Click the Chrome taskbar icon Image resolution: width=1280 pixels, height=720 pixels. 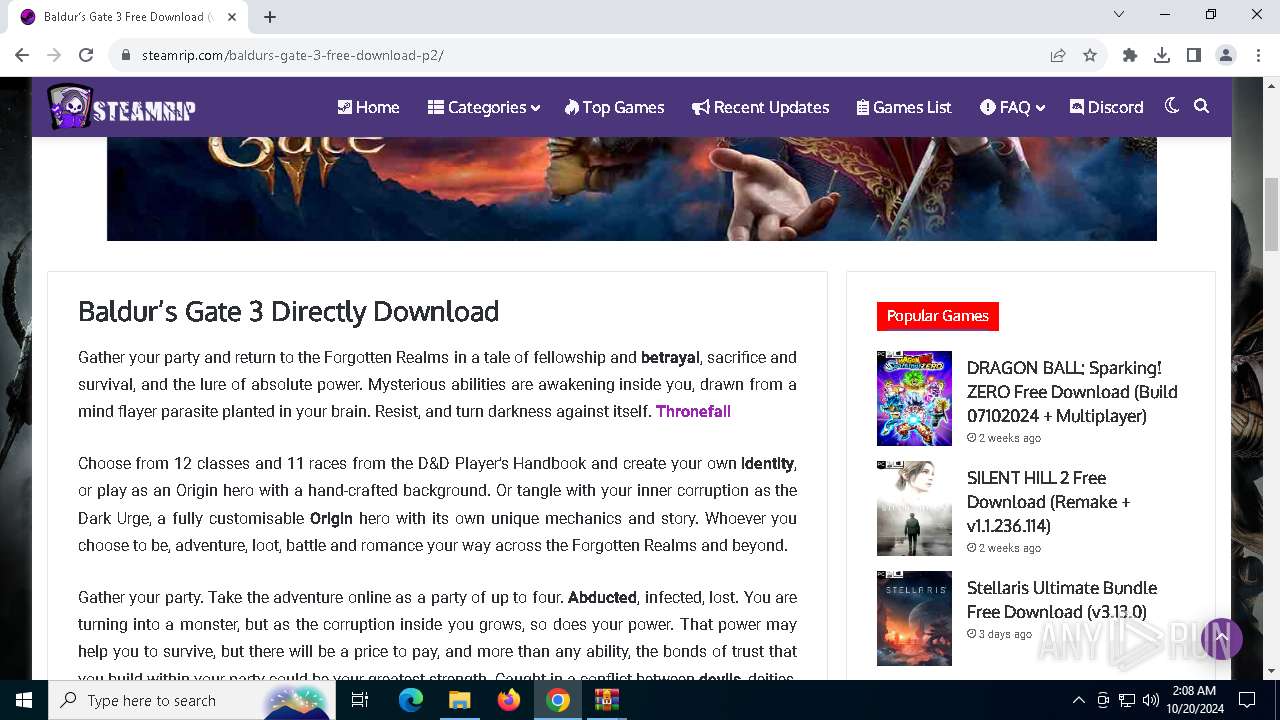click(x=558, y=700)
